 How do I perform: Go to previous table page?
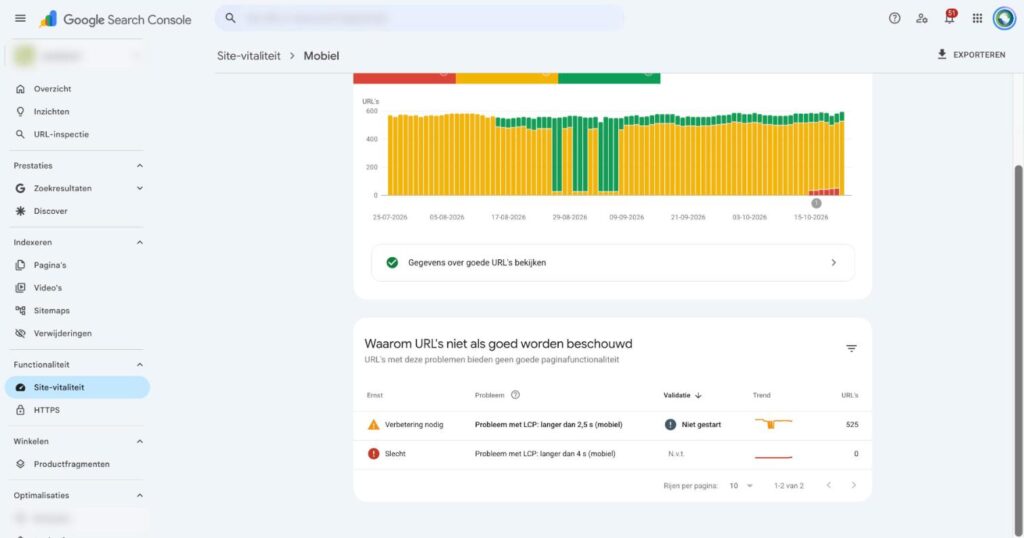point(829,485)
